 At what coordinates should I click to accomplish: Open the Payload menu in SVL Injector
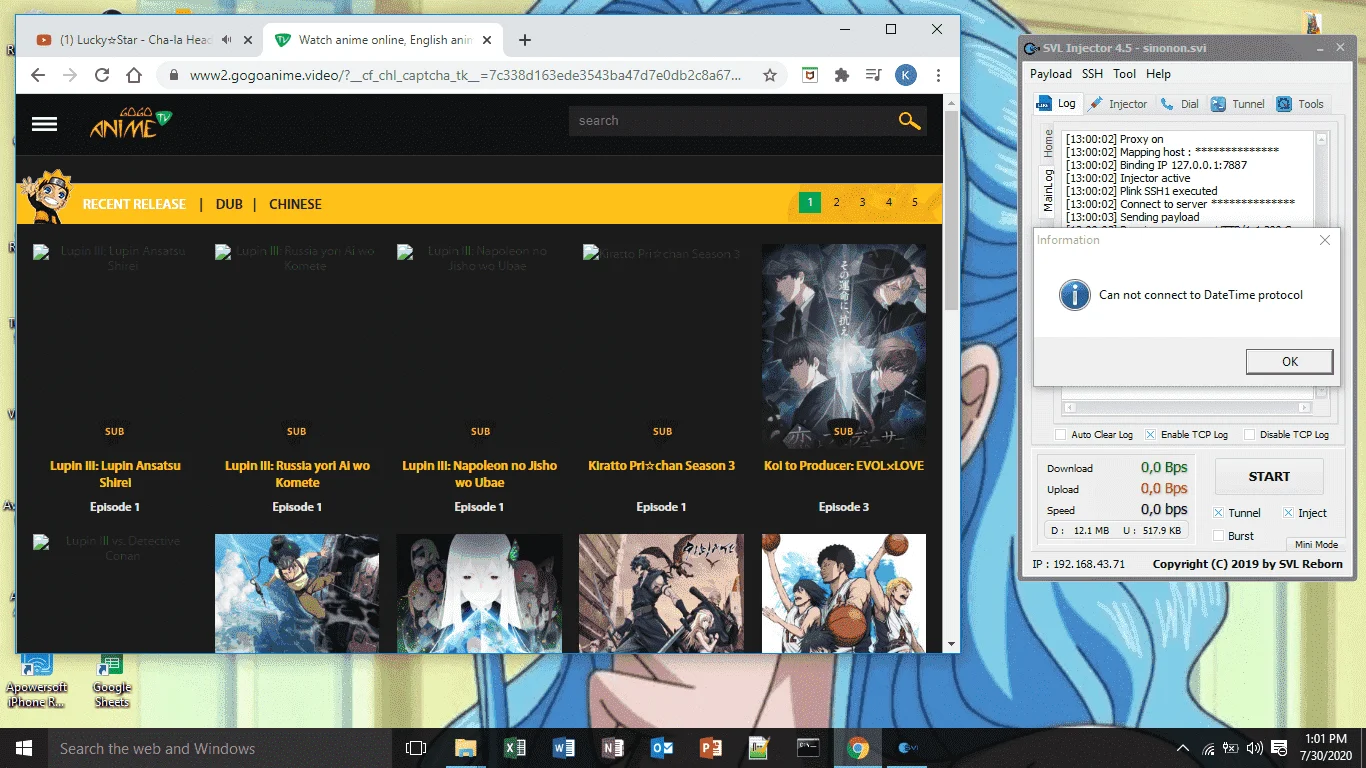click(1051, 74)
